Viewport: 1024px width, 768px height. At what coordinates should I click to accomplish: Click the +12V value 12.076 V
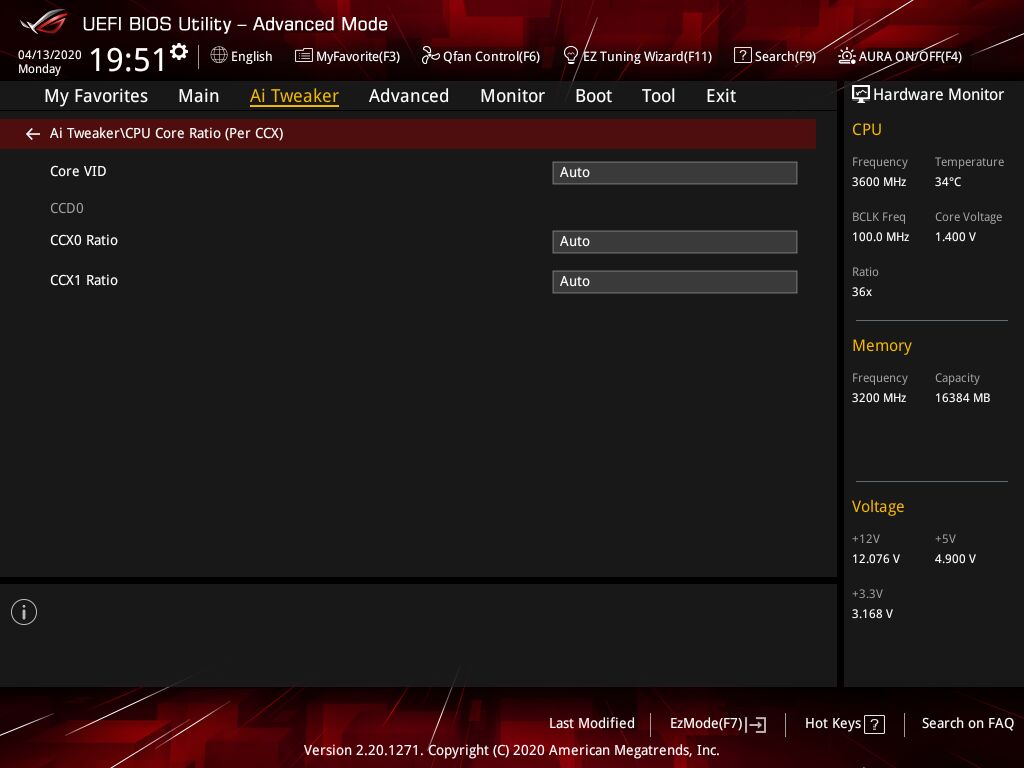click(x=875, y=559)
